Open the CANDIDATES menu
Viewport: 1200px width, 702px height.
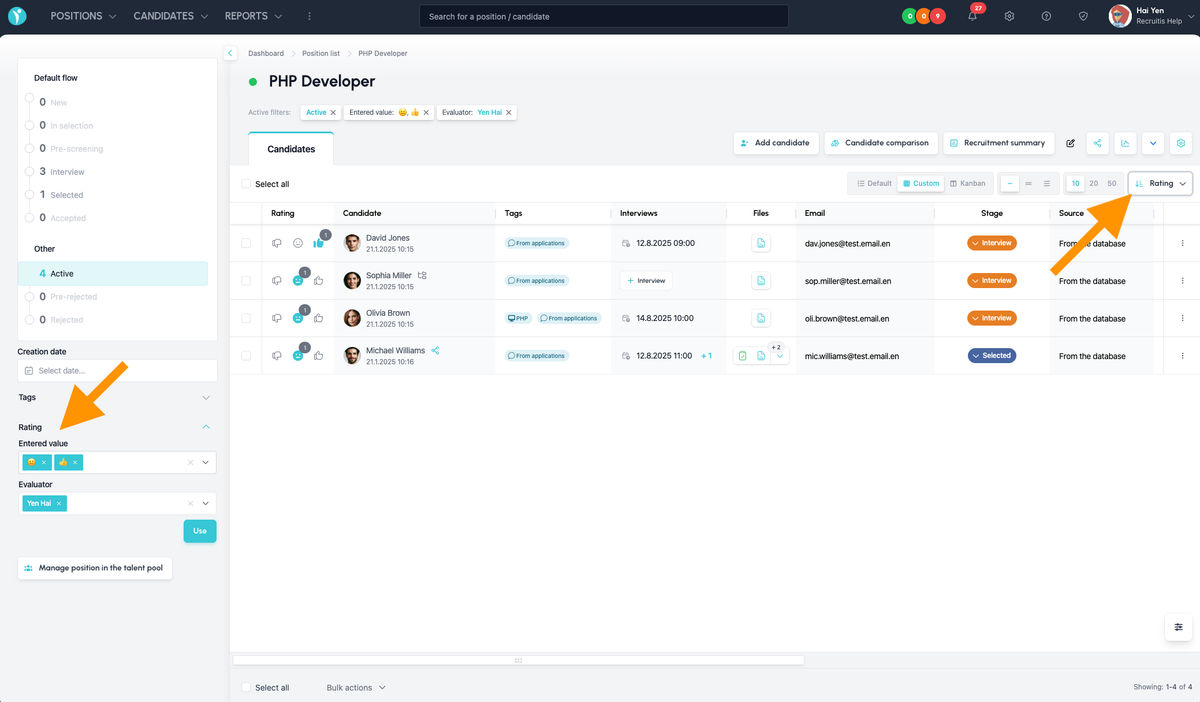[x=170, y=16]
